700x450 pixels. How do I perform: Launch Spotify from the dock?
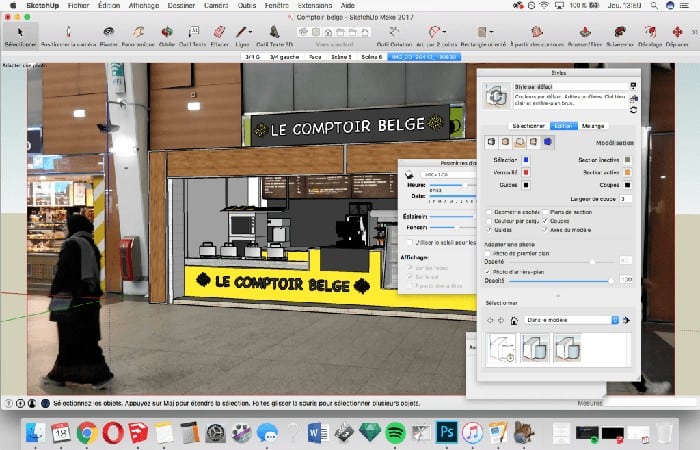point(396,433)
